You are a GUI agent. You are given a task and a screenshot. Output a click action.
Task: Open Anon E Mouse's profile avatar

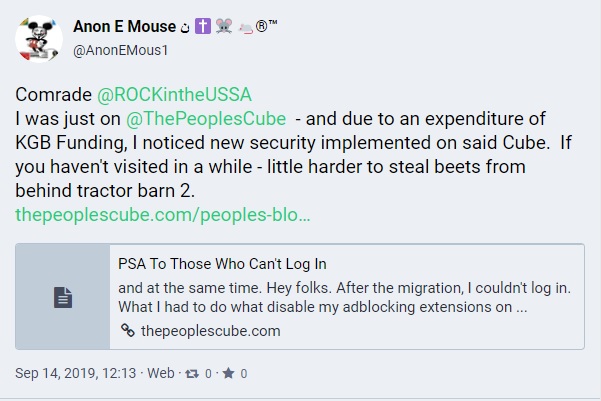pyautogui.click(x=40, y=39)
